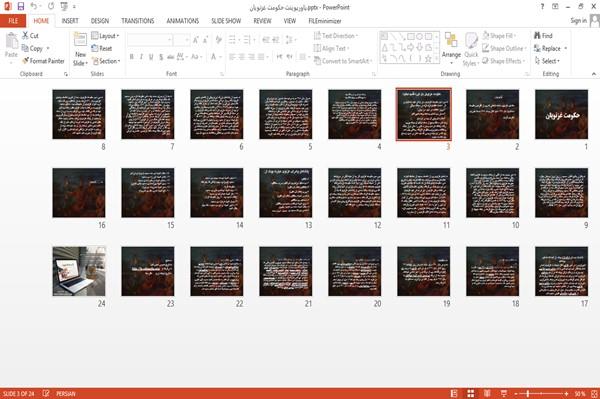
Task: Toggle Bold formatting button
Action: coord(132,57)
